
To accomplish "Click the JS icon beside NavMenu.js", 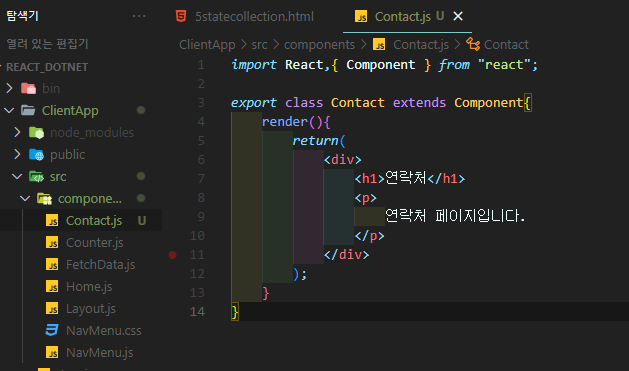I will (52, 353).
